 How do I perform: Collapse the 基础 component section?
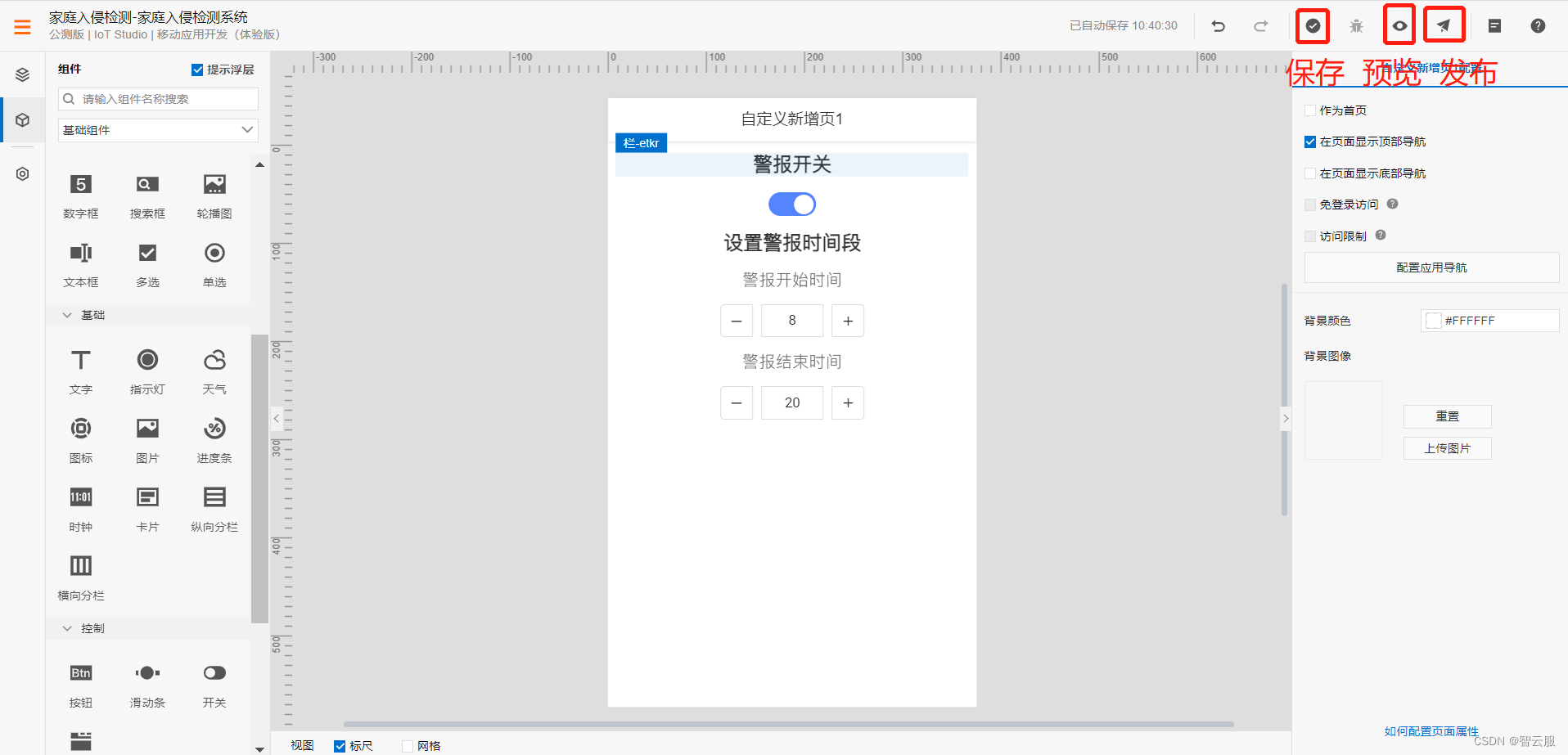(x=67, y=315)
